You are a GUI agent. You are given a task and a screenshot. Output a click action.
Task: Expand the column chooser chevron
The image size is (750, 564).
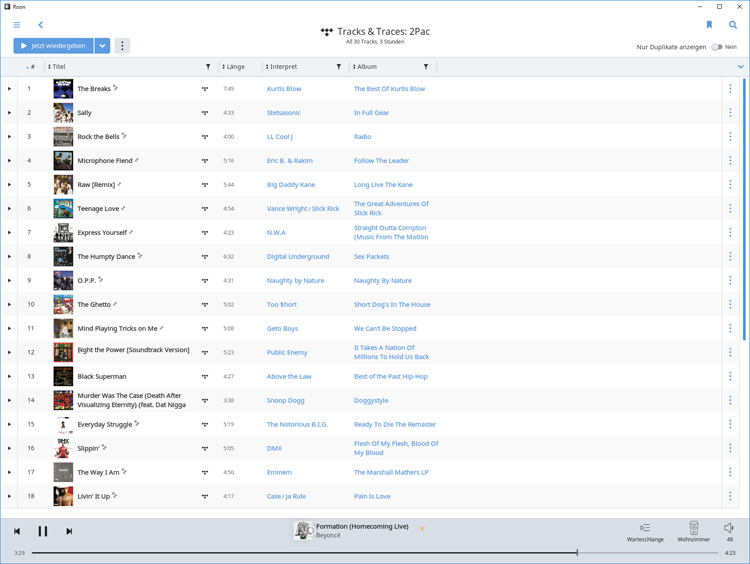click(x=740, y=66)
